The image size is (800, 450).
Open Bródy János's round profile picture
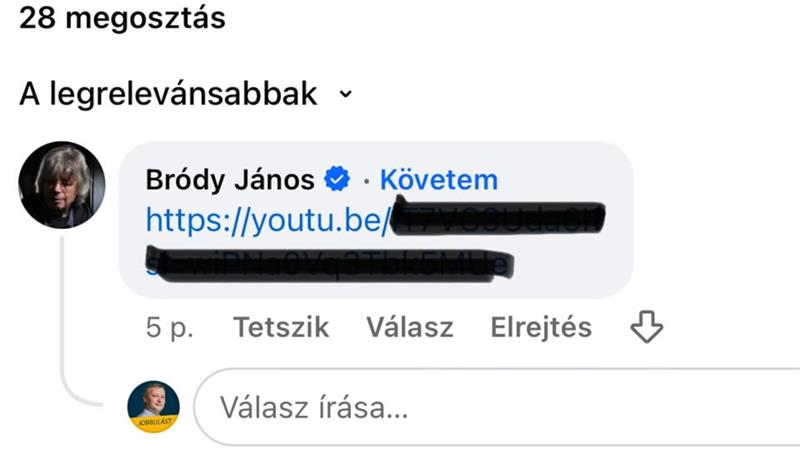point(62,185)
